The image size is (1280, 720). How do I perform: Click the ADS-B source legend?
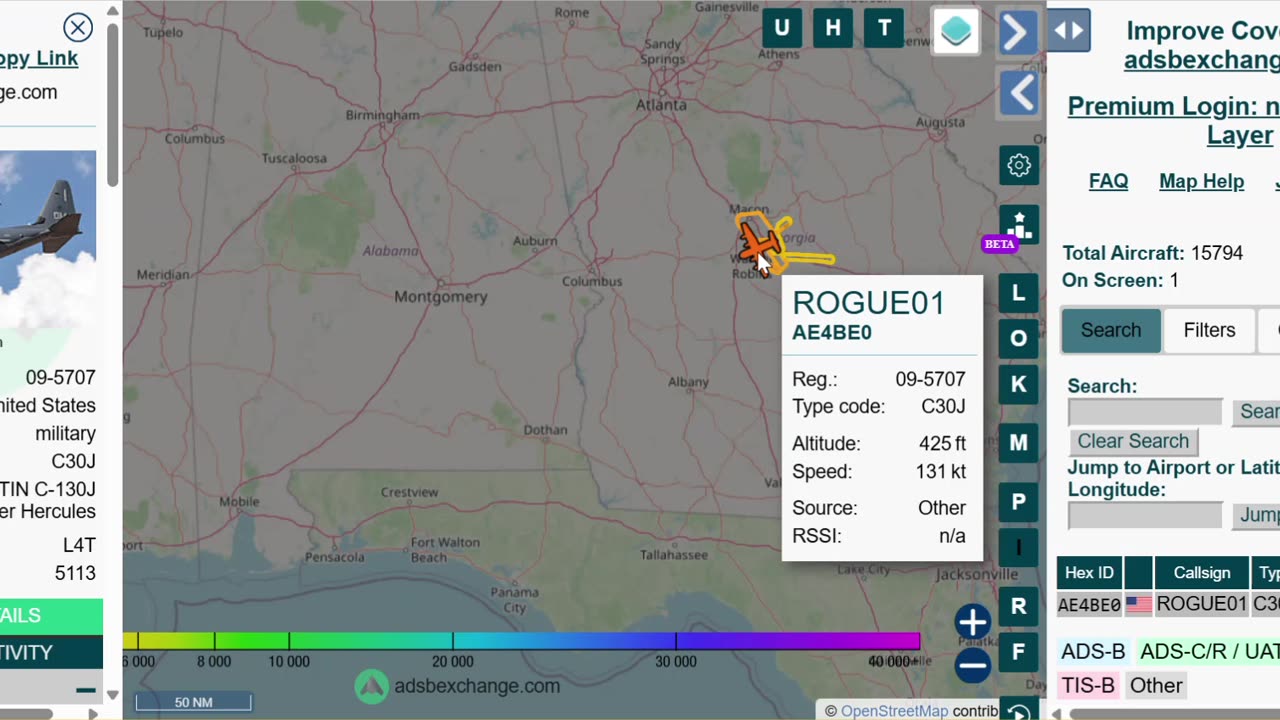[x=1093, y=652]
